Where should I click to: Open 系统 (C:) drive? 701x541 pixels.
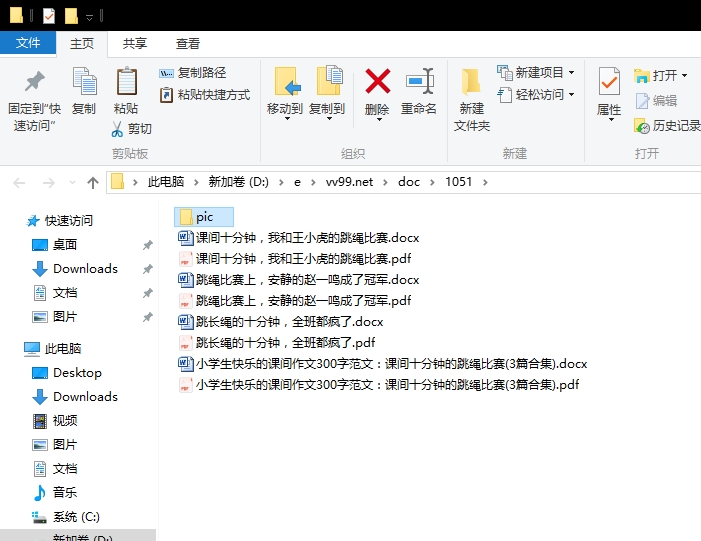[x=66, y=516]
